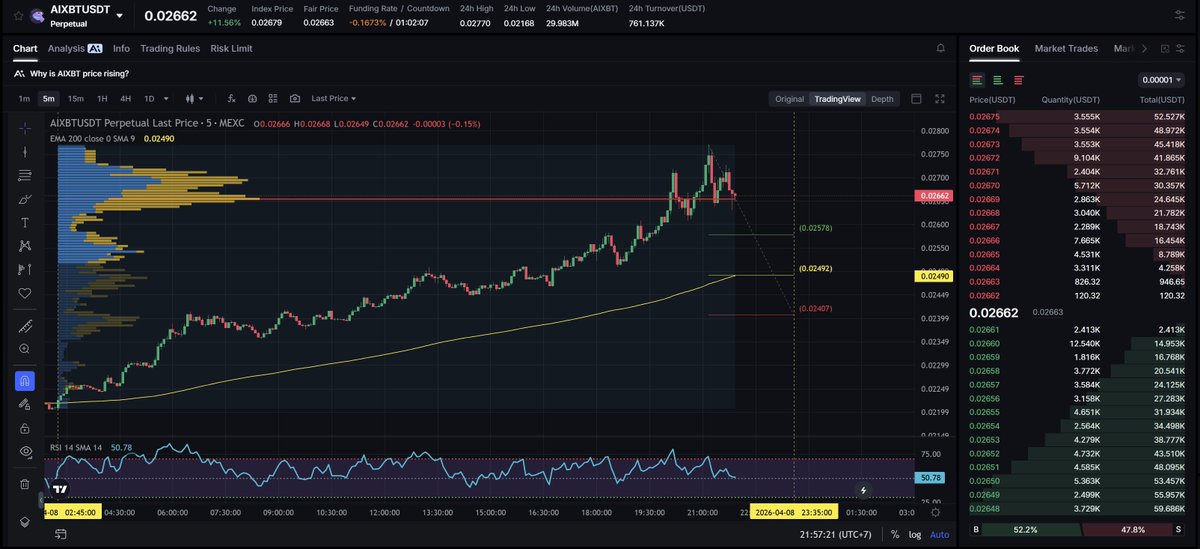
Task: Enter fullscreen chart mode
Action: coord(939,99)
